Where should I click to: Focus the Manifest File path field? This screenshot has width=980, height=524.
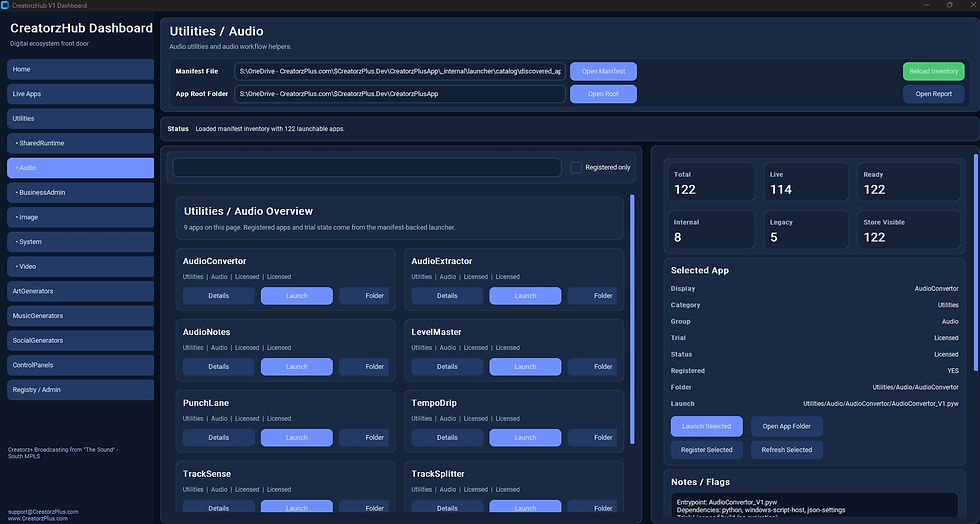[x=400, y=71]
